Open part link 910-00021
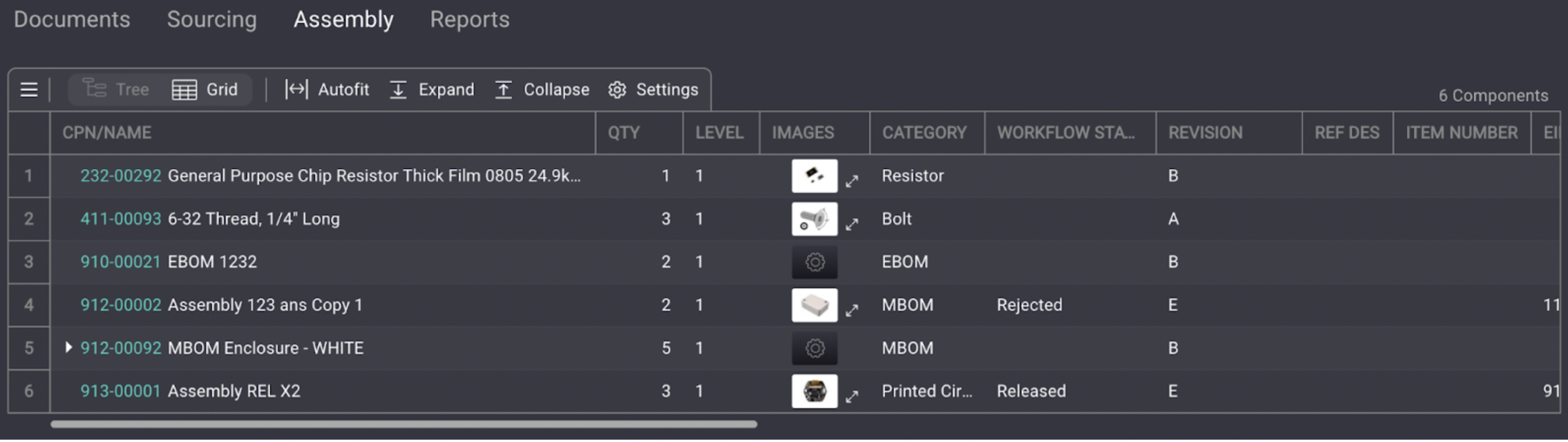The height and width of the screenshot is (442, 1568). [120, 262]
